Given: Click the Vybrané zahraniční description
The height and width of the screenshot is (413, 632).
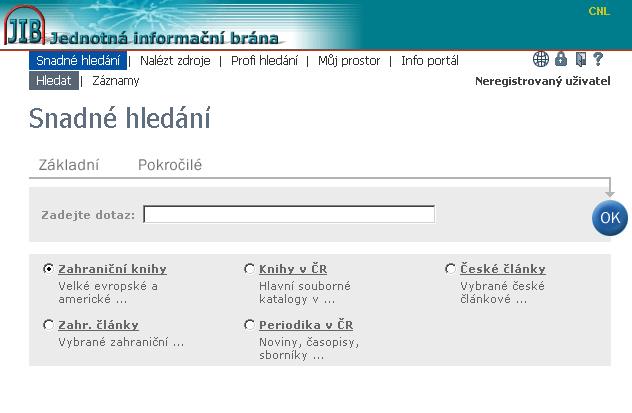Looking at the screenshot, I should (121, 342).
